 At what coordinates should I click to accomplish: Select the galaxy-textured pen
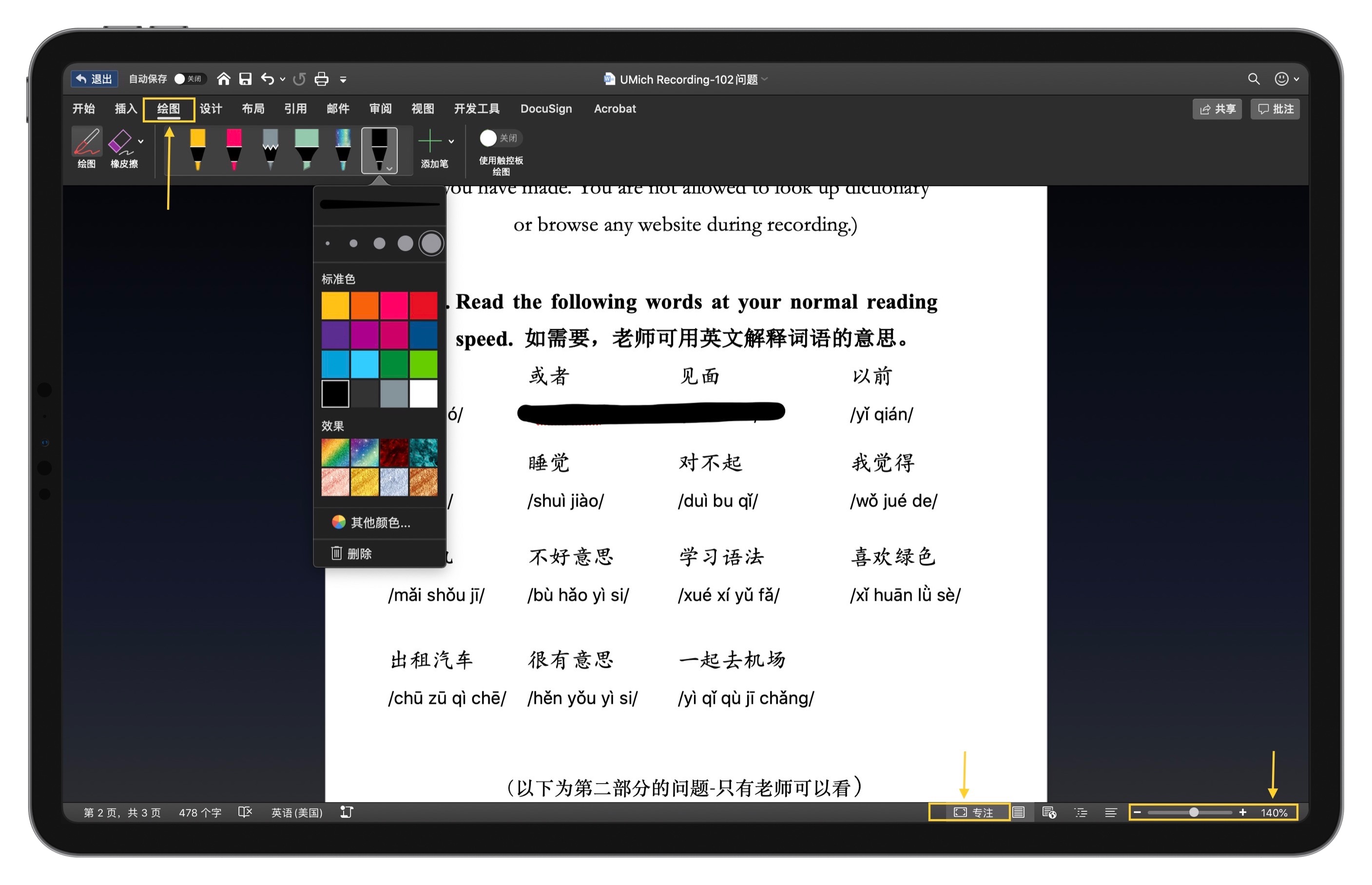344,149
